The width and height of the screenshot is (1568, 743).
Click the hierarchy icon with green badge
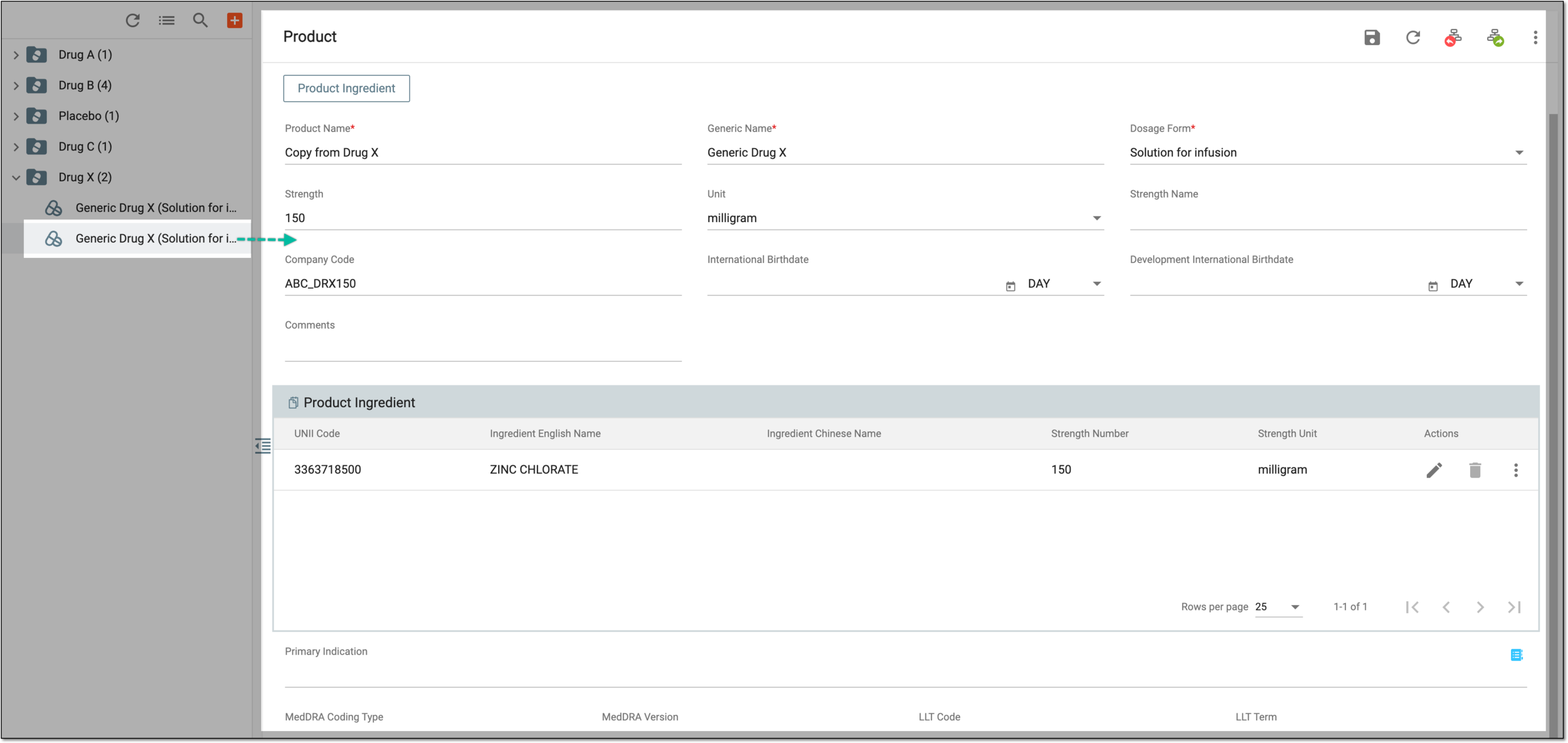[1495, 38]
